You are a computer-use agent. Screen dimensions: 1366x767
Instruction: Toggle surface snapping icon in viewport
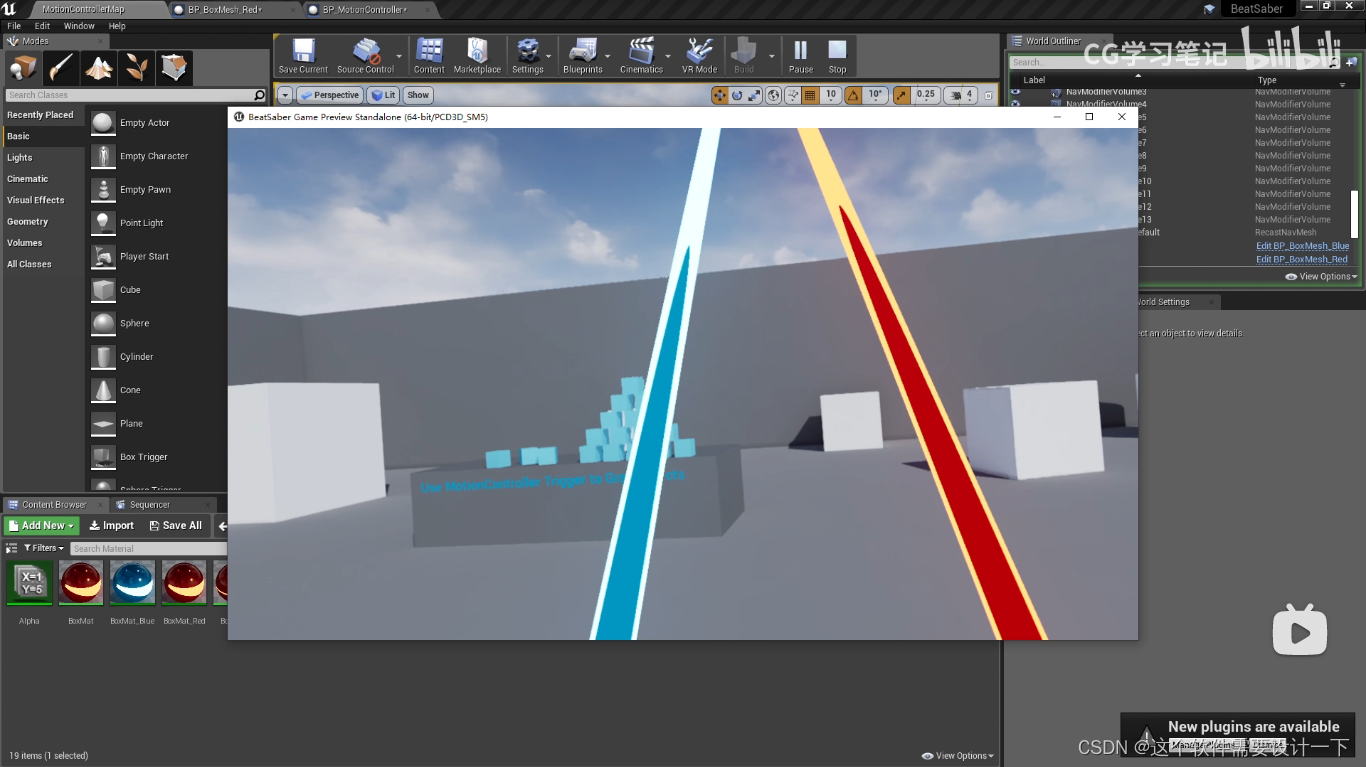click(793, 95)
